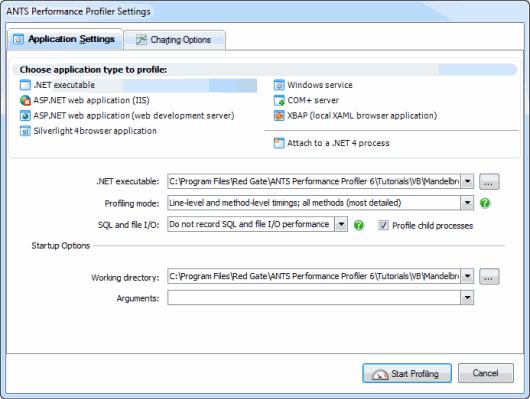Click Attach to a .NET 4 process icon
530x399 pixels.
point(279,143)
